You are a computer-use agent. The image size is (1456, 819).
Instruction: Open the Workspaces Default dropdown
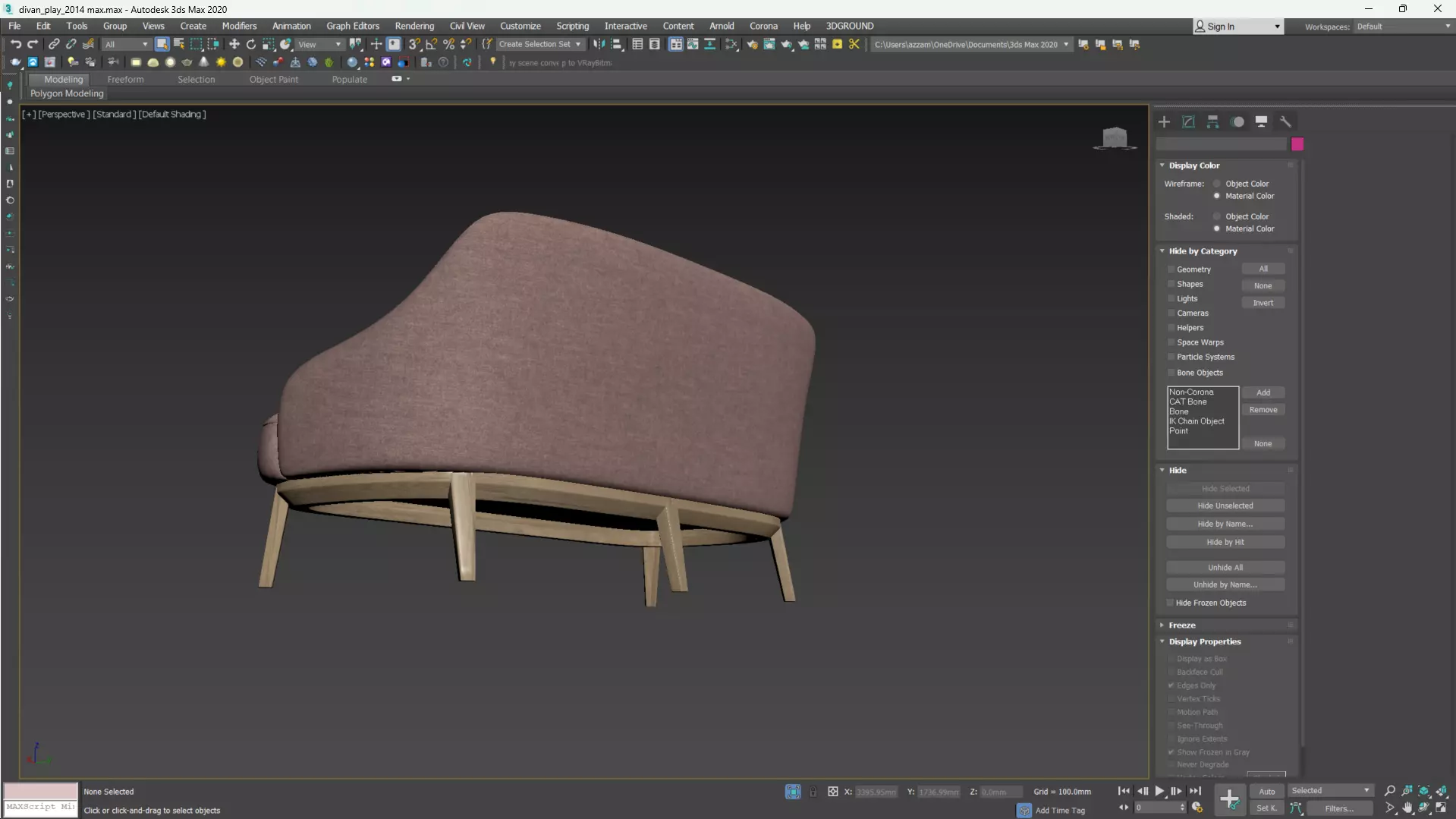pyautogui.click(x=1403, y=27)
